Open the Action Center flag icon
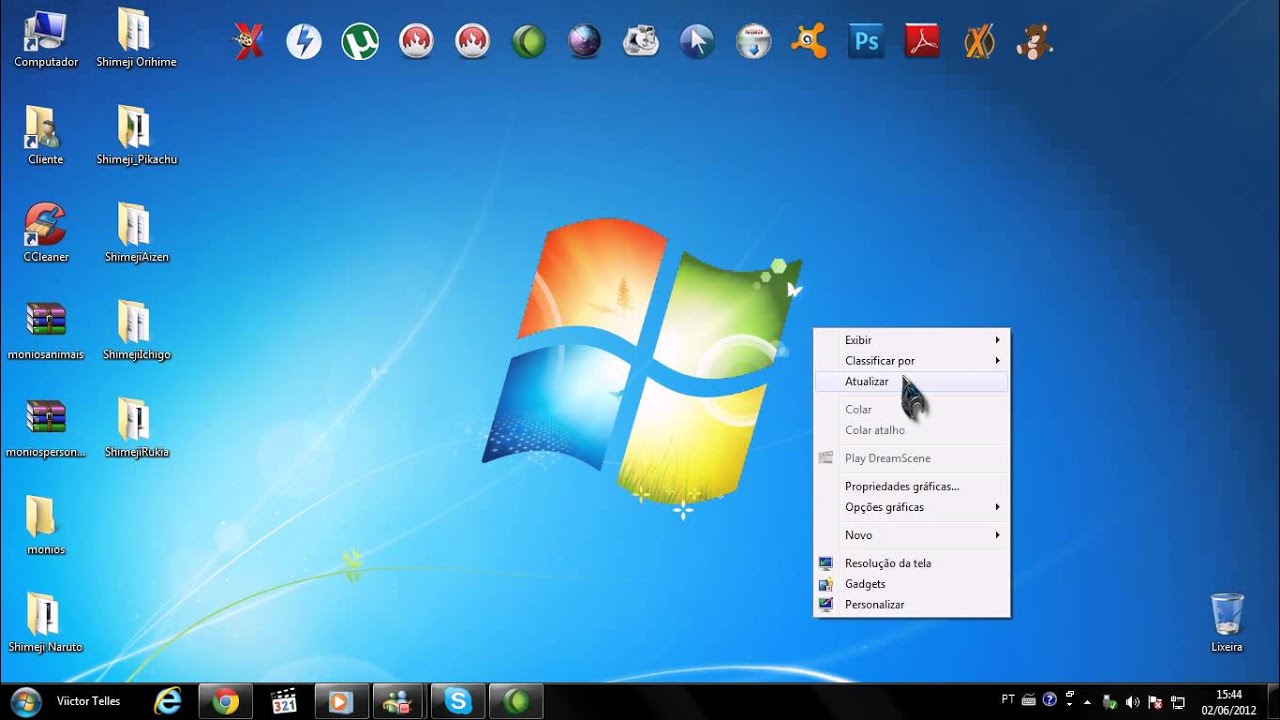This screenshot has height=720, width=1280. (1155, 702)
